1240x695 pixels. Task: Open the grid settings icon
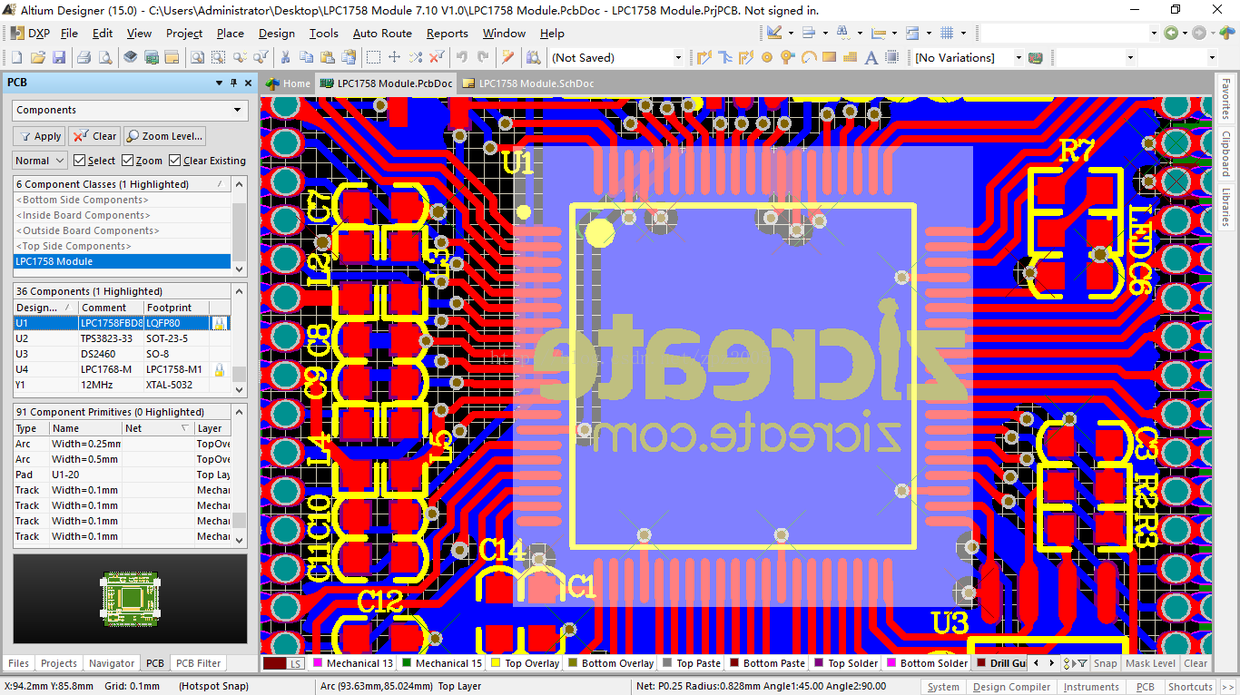click(946, 32)
